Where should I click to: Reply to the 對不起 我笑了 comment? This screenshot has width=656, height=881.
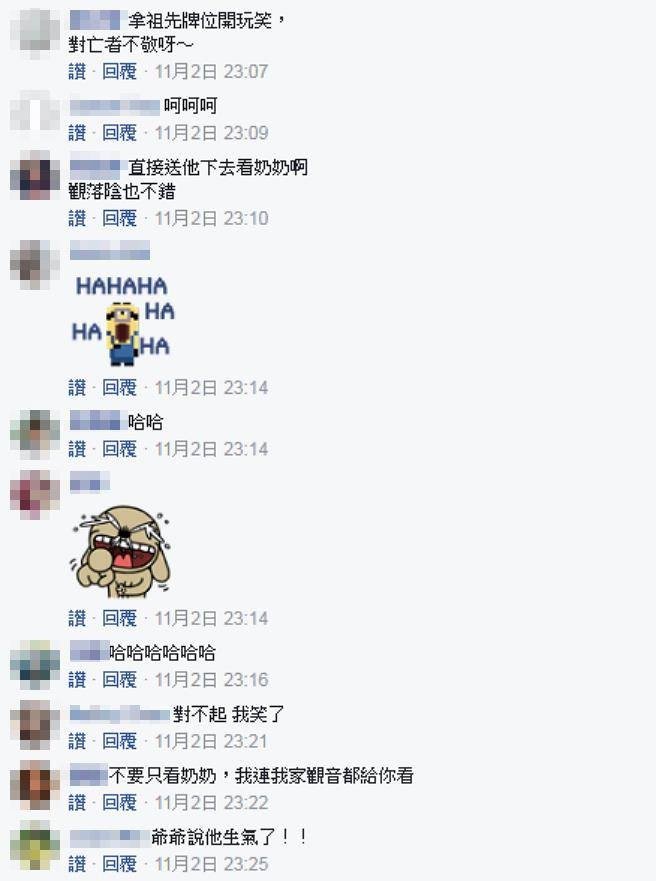click(x=119, y=741)
